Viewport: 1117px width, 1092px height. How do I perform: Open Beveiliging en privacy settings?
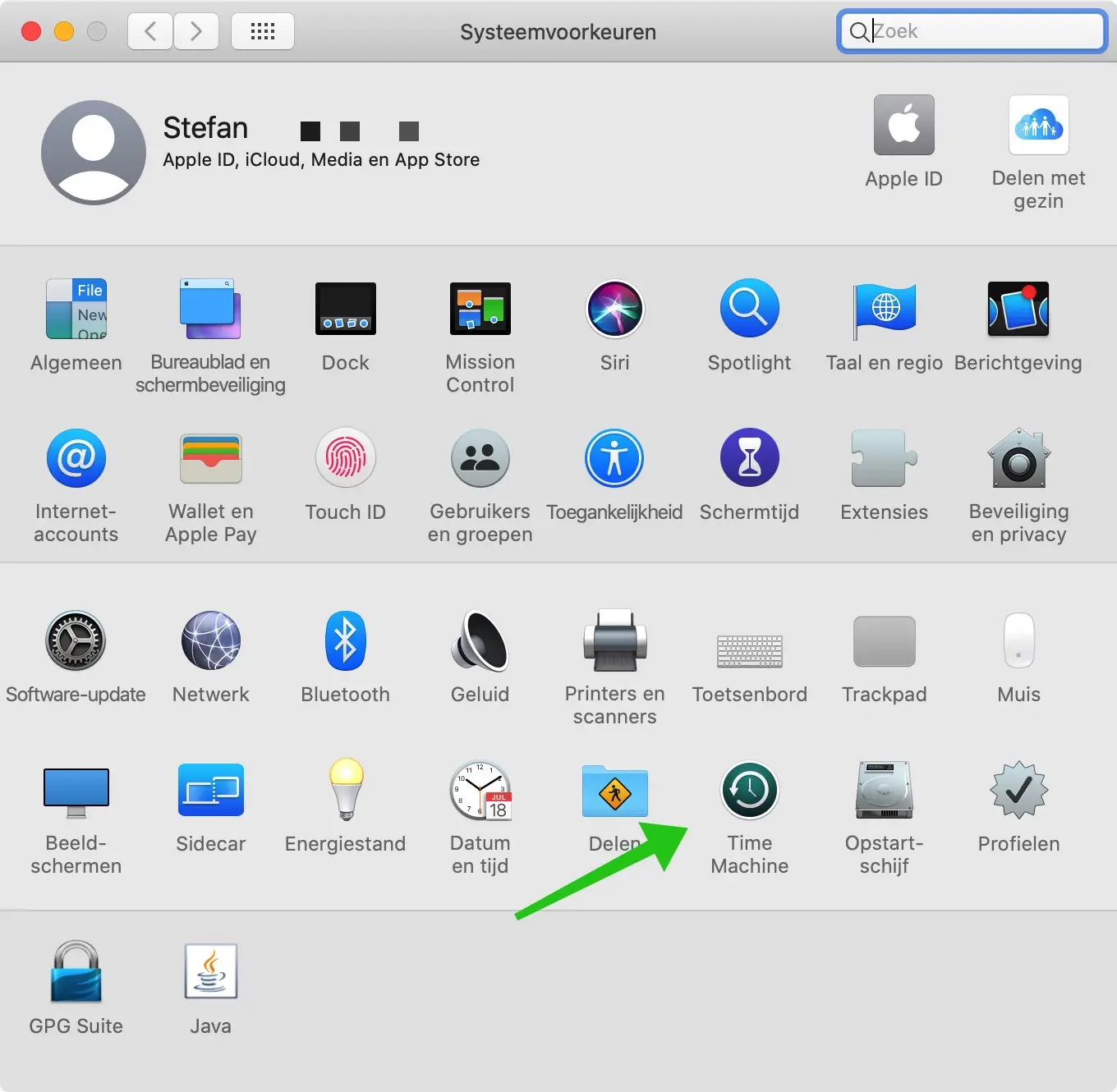pyautogui.click(x=1019, y=459)
